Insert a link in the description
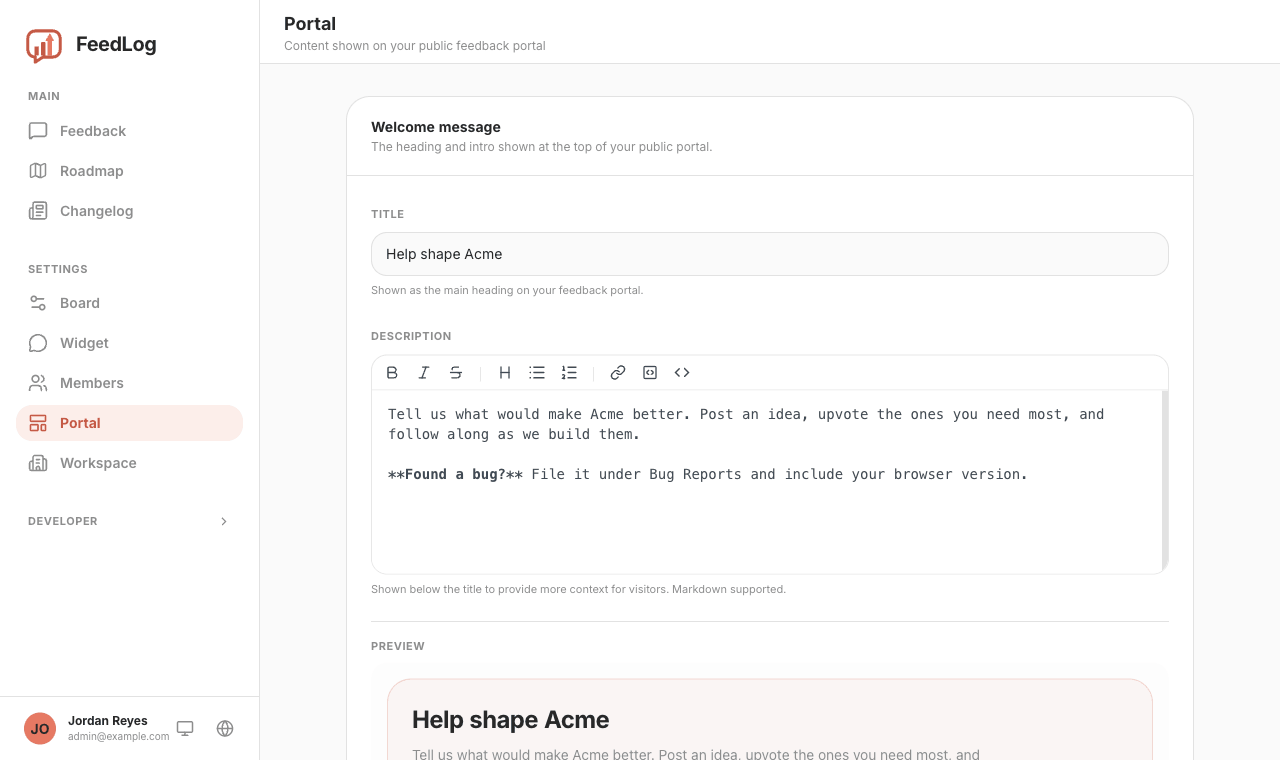The image size is (1280, 760). (618, 373)
